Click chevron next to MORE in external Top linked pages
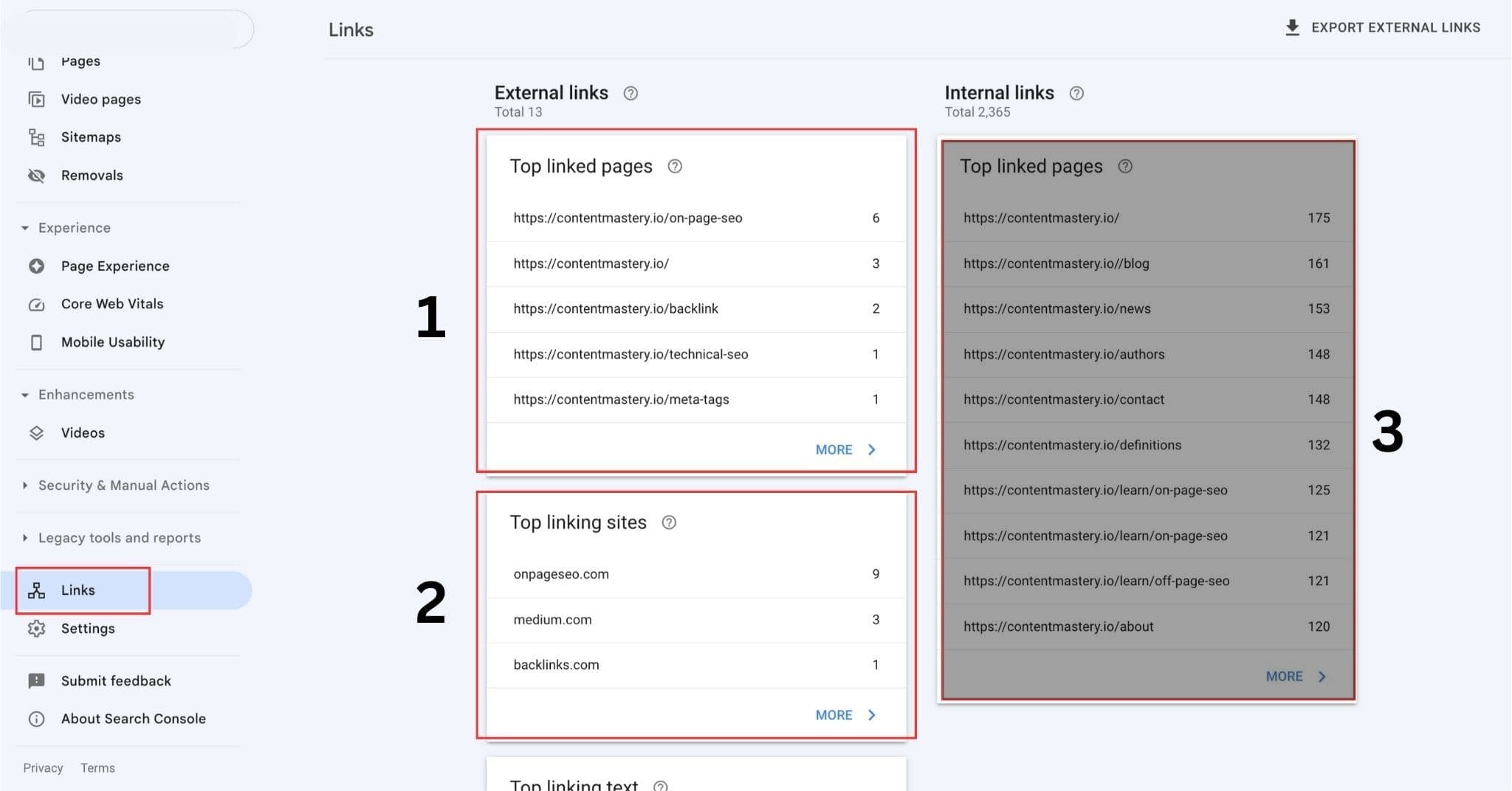Viewport: 1512px width, 791px height. pos(872,449)
